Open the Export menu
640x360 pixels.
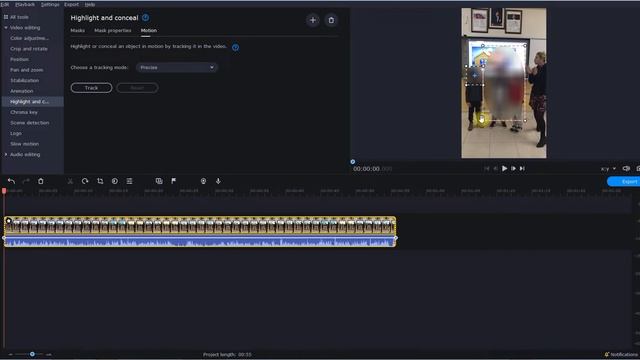[71, 4]
